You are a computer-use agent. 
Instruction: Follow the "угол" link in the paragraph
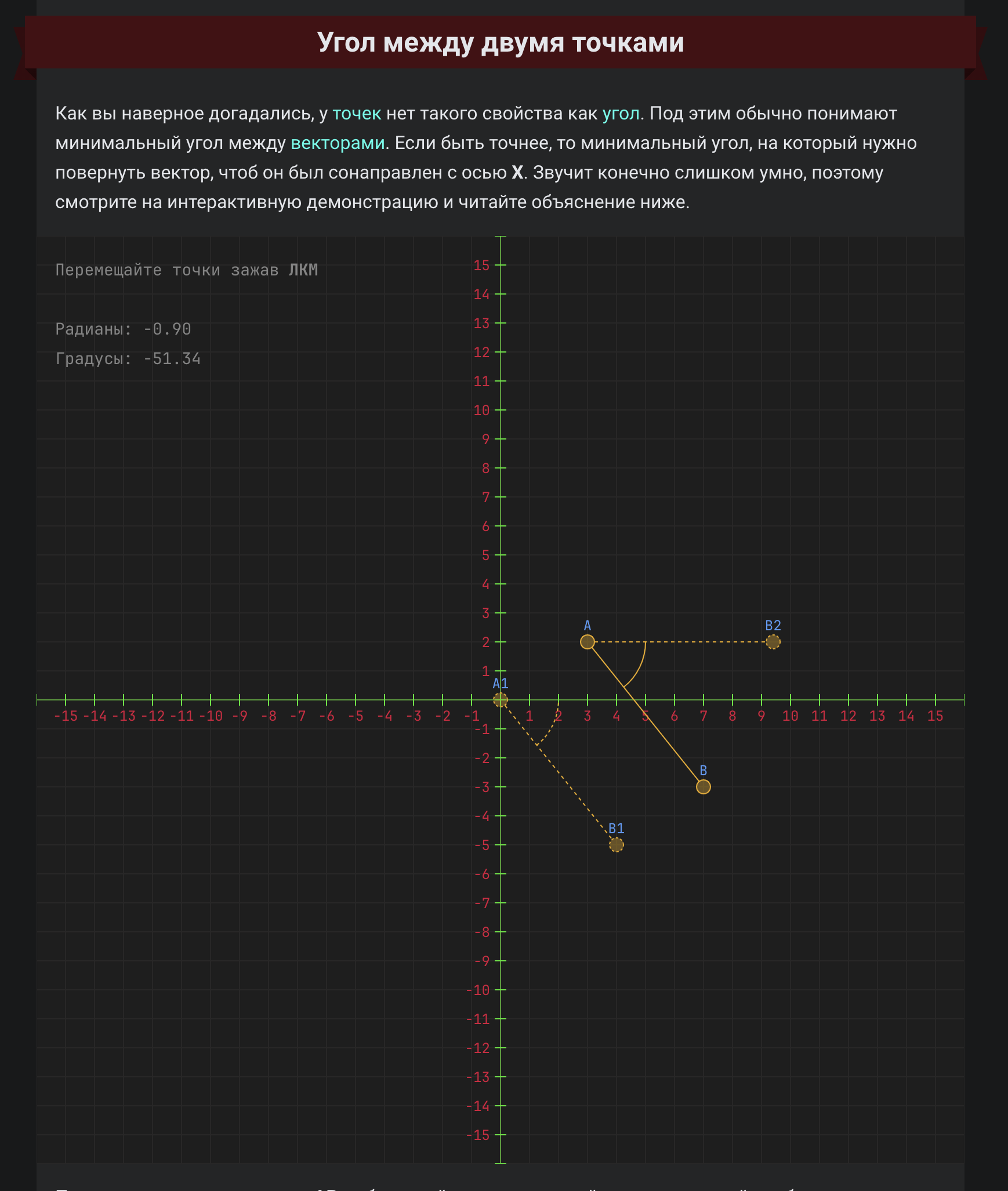[621, 114]
